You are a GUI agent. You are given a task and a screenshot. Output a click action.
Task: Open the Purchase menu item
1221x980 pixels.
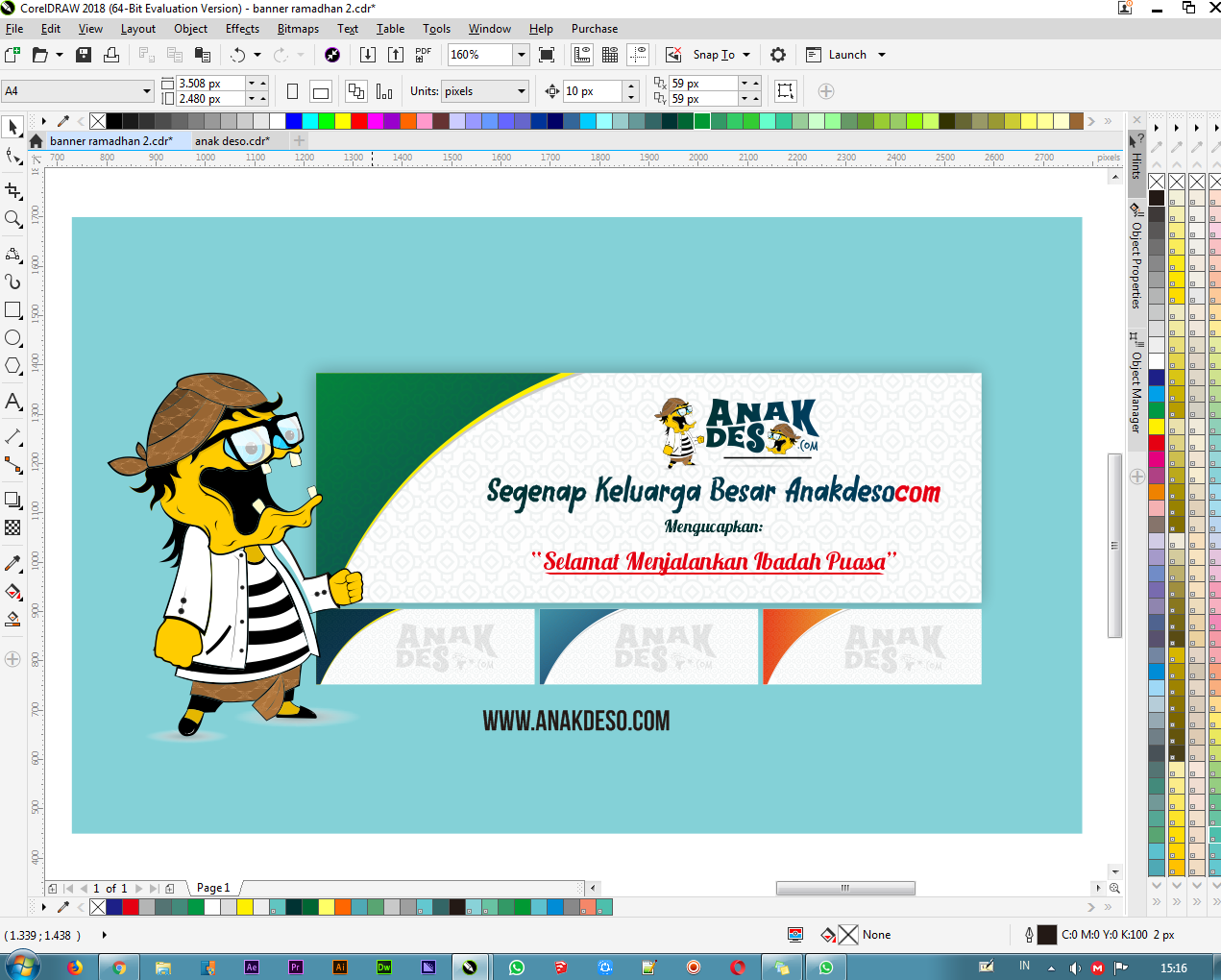tap(595, 29)
